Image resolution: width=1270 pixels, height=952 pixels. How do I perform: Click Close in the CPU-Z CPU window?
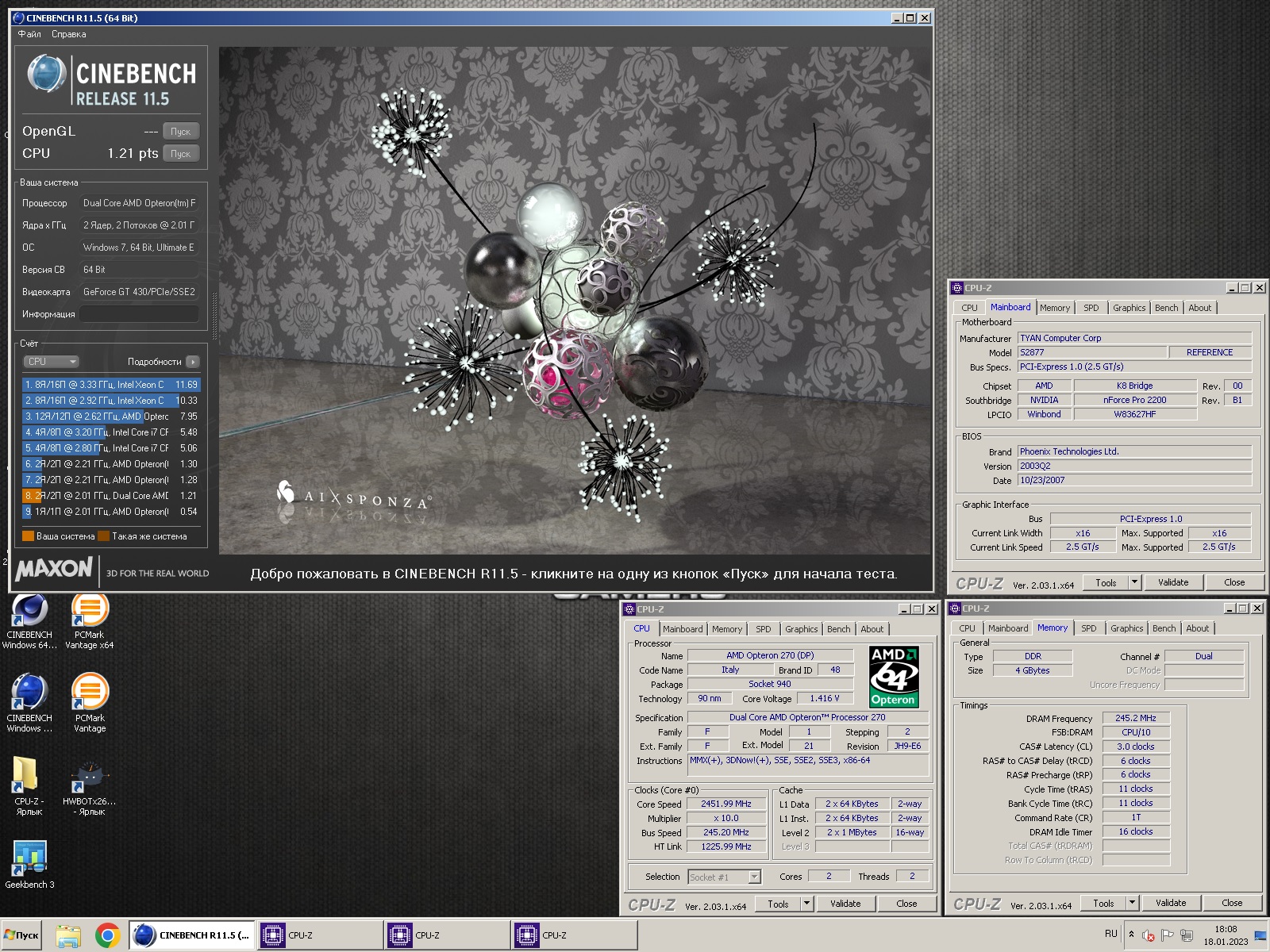click(906, 904)
